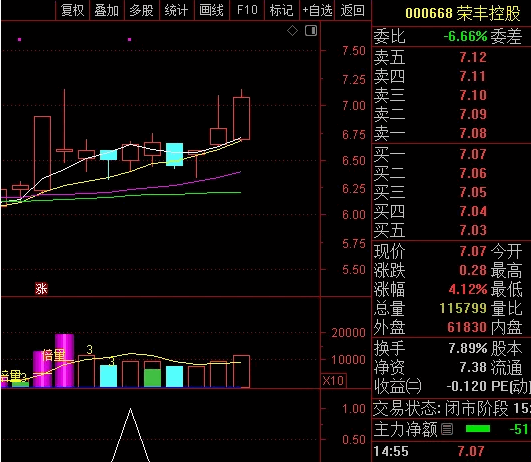
Task: Click the 14:55 trade tick row
Action: 451,451
